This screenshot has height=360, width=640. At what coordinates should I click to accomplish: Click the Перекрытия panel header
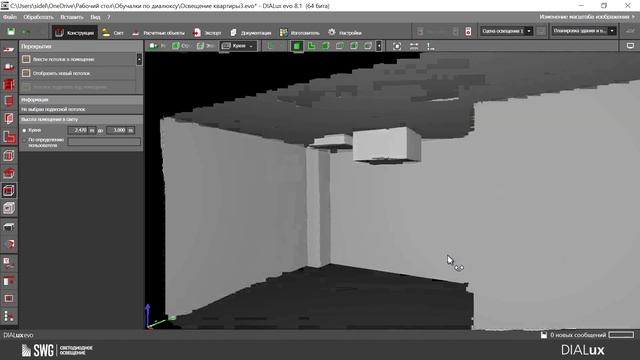(81, 47)
